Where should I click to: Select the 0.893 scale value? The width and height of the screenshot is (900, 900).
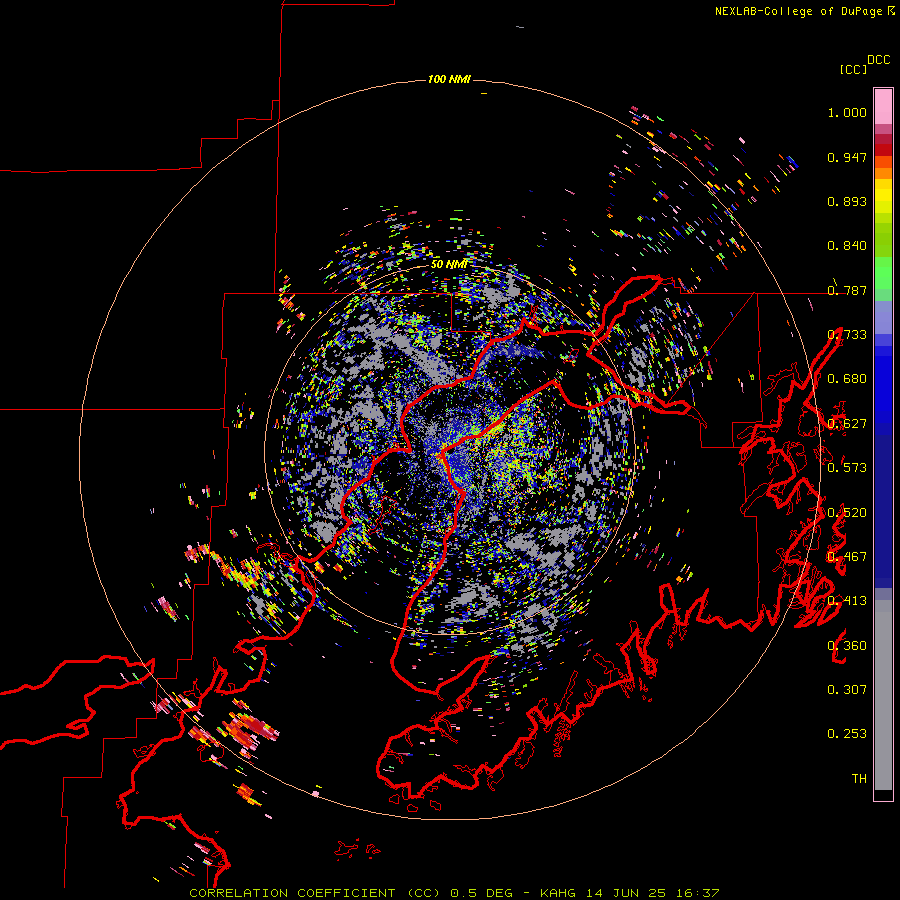tap(847, 201)
